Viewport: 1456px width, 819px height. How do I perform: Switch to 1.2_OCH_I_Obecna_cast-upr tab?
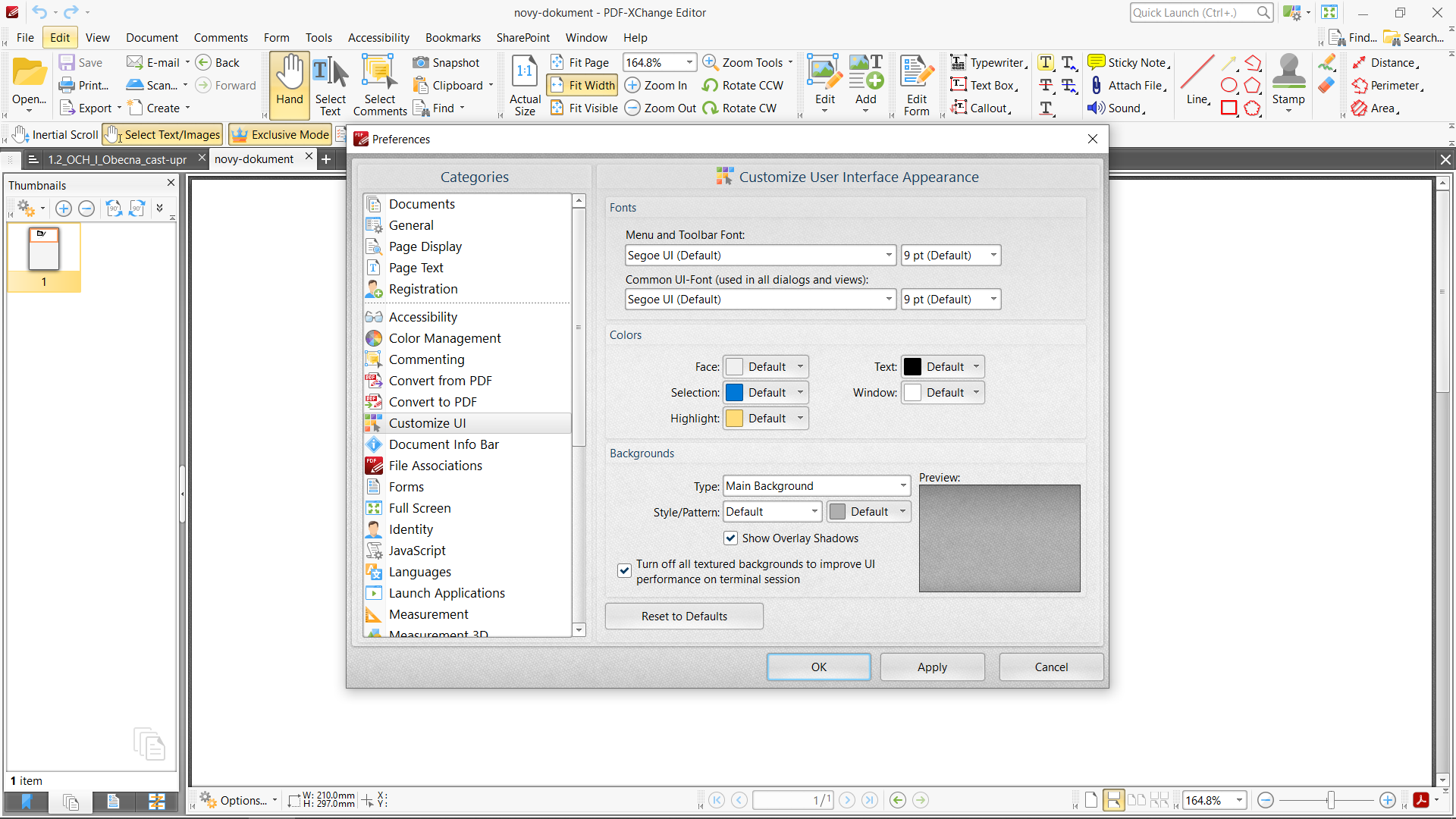point(117,159)
